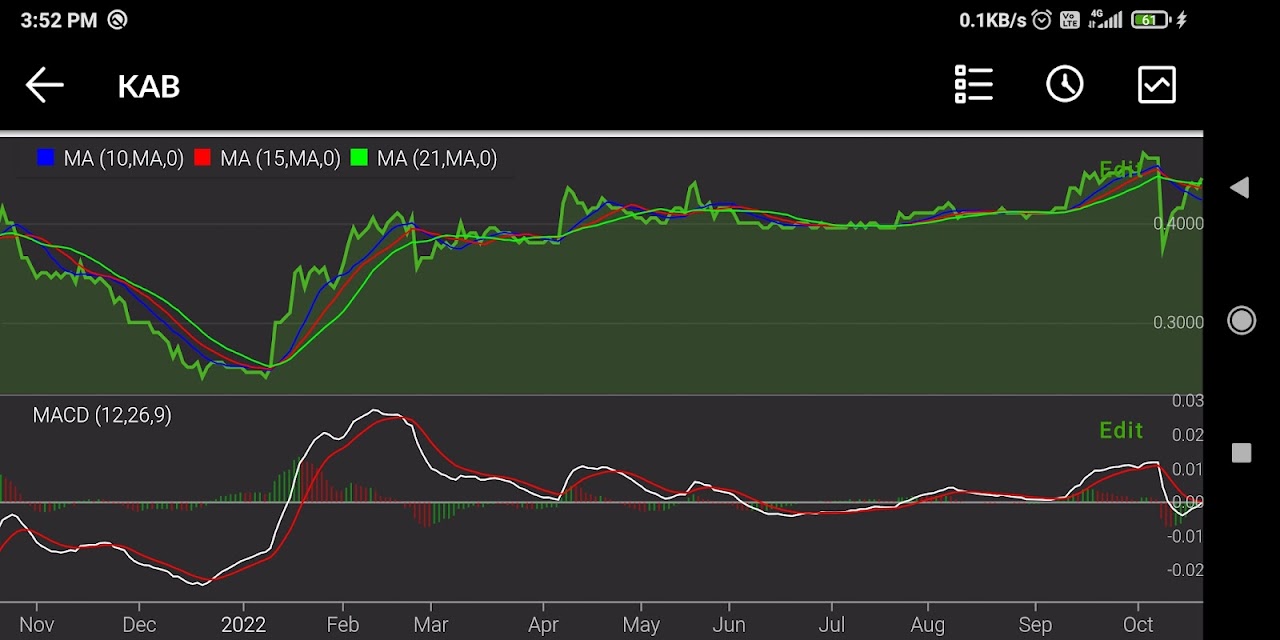Open the list view icon
This screenshot has height=640, width=1280.
973,85
